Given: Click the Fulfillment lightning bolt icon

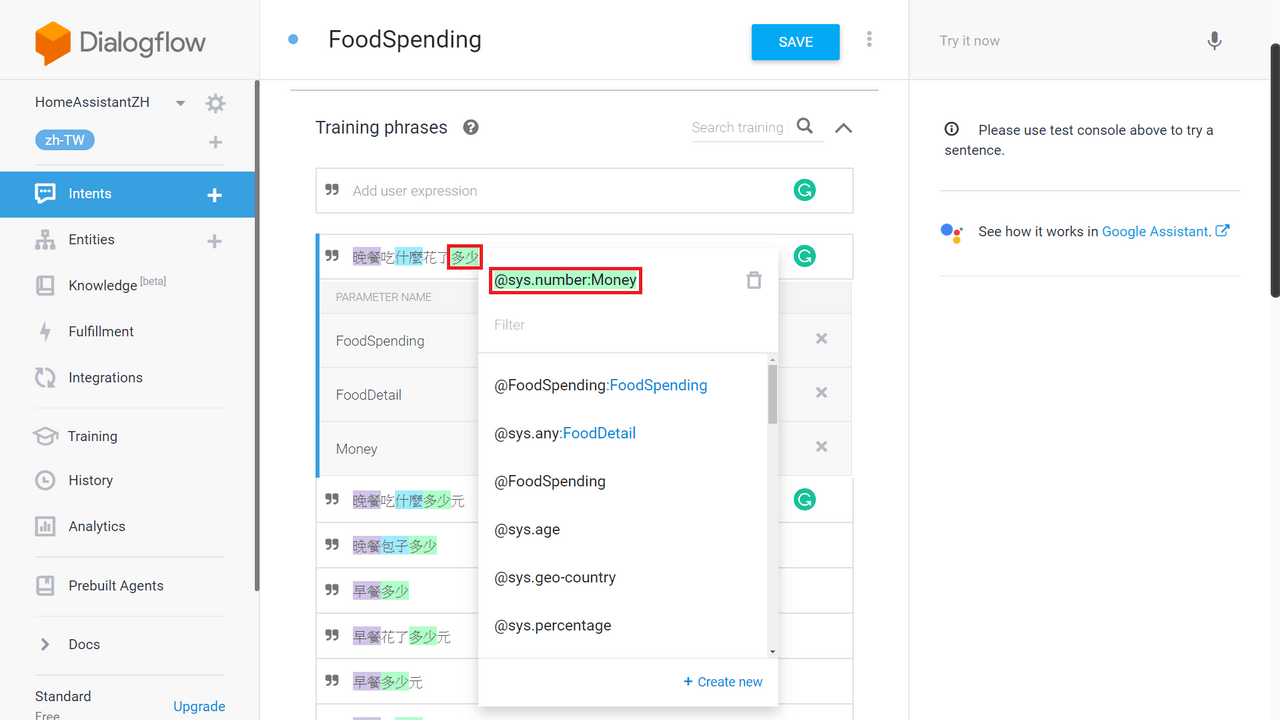Looking at the screenshot, I should 45,332.
